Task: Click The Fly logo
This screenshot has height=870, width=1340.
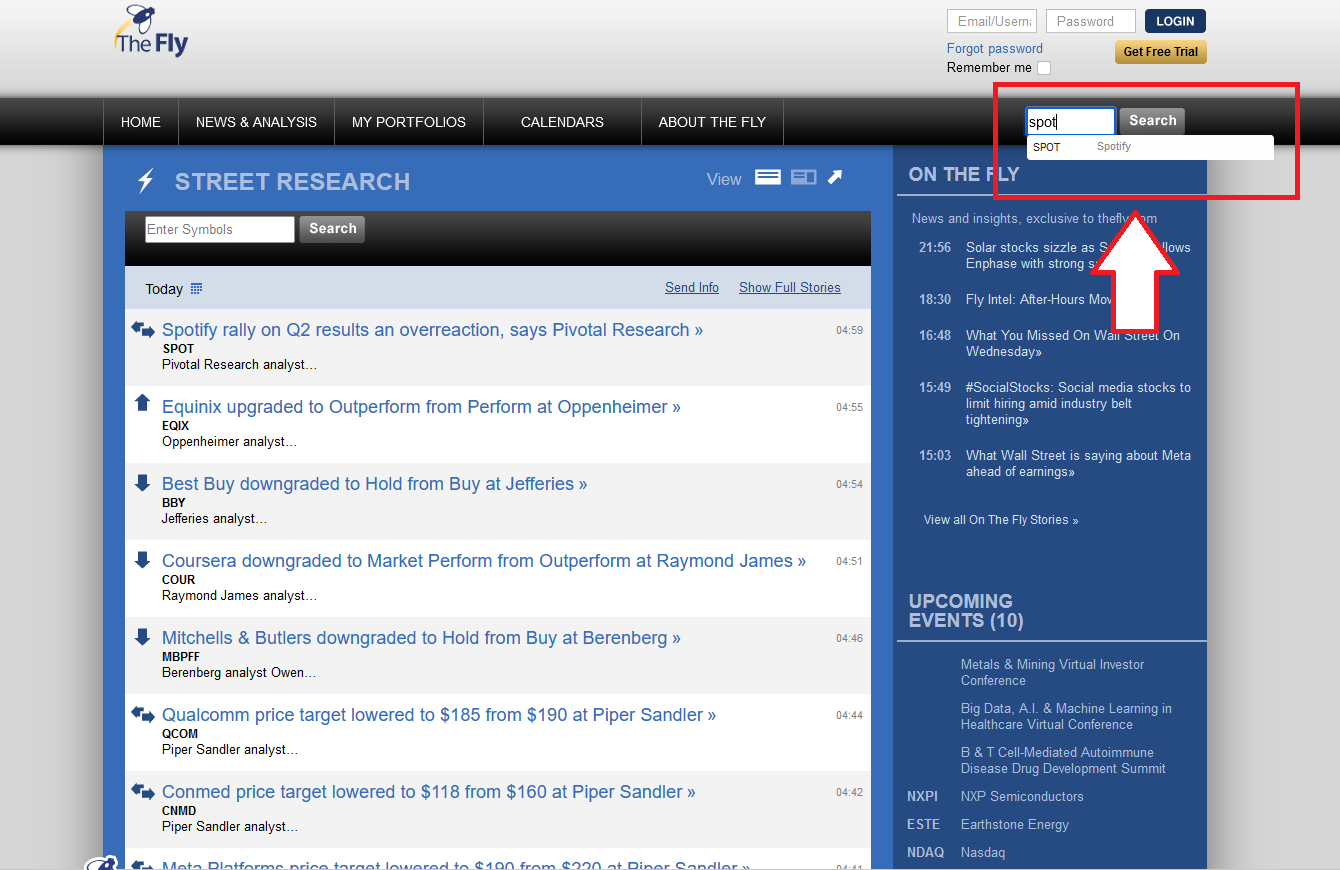Action: [151, 31]
